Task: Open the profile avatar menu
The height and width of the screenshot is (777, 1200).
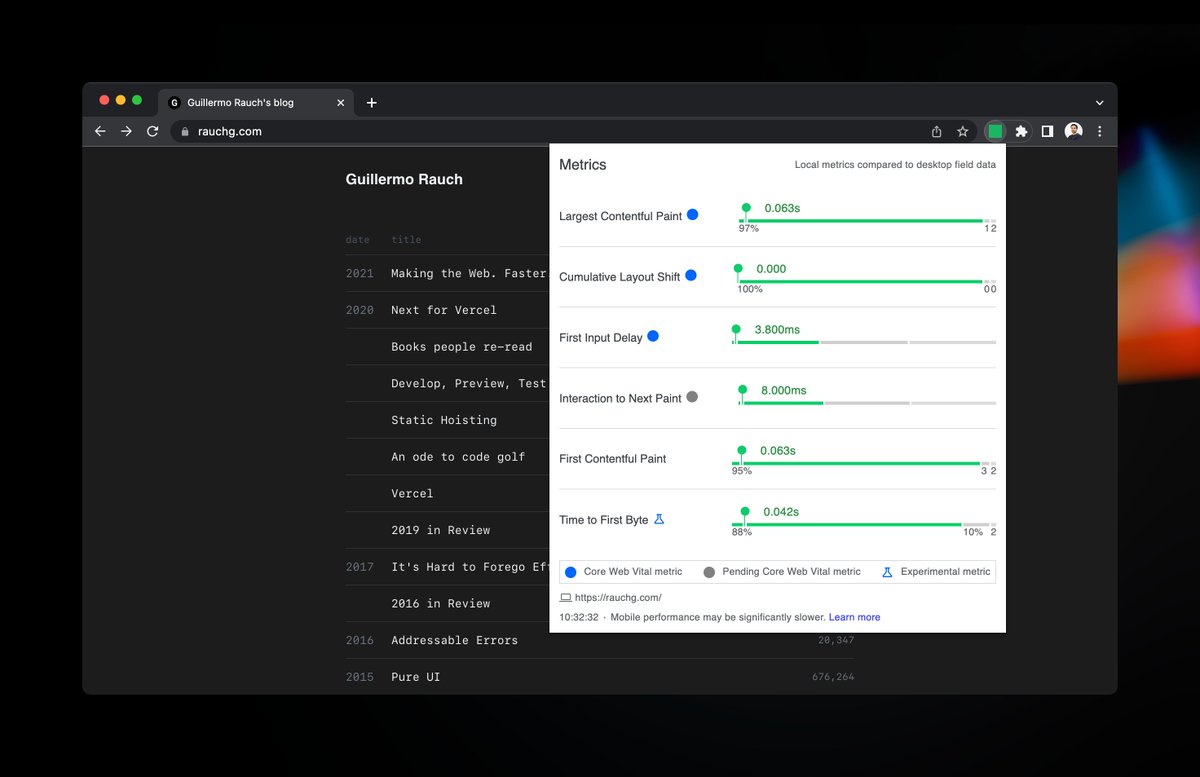Action: click(1074, 131)
